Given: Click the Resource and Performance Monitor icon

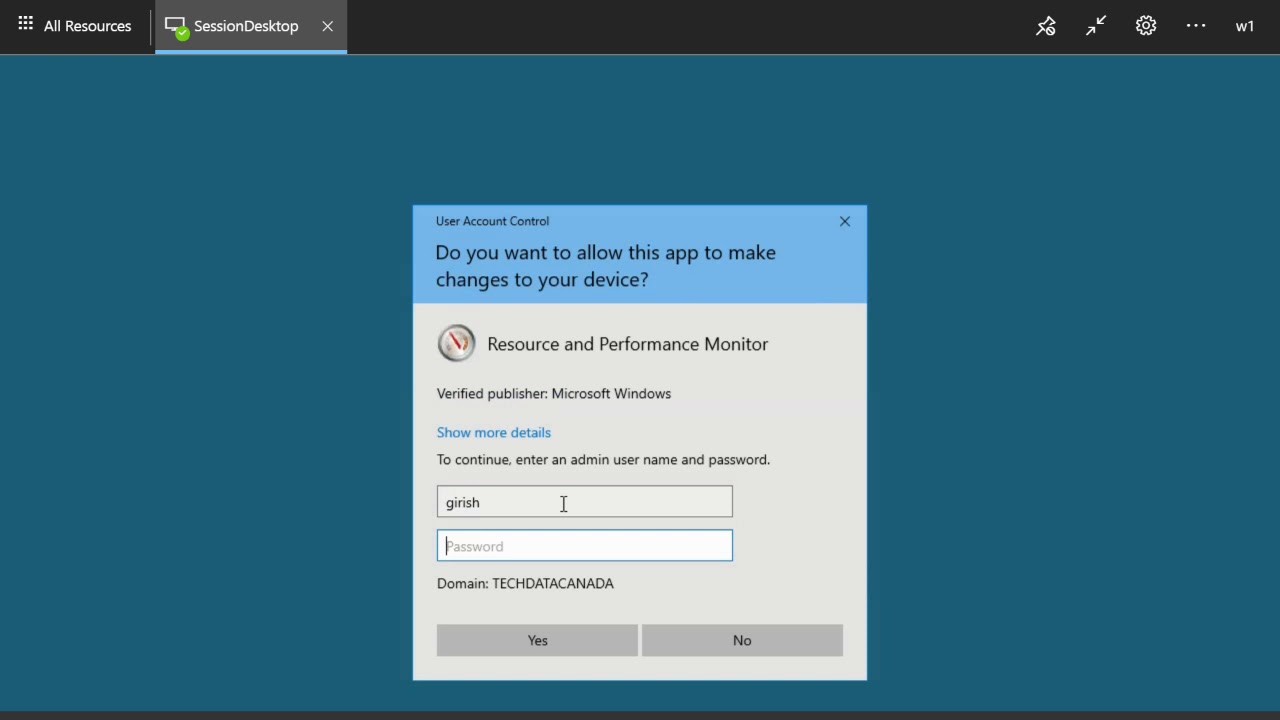Looking at the screenshot, I should (456, 343).
